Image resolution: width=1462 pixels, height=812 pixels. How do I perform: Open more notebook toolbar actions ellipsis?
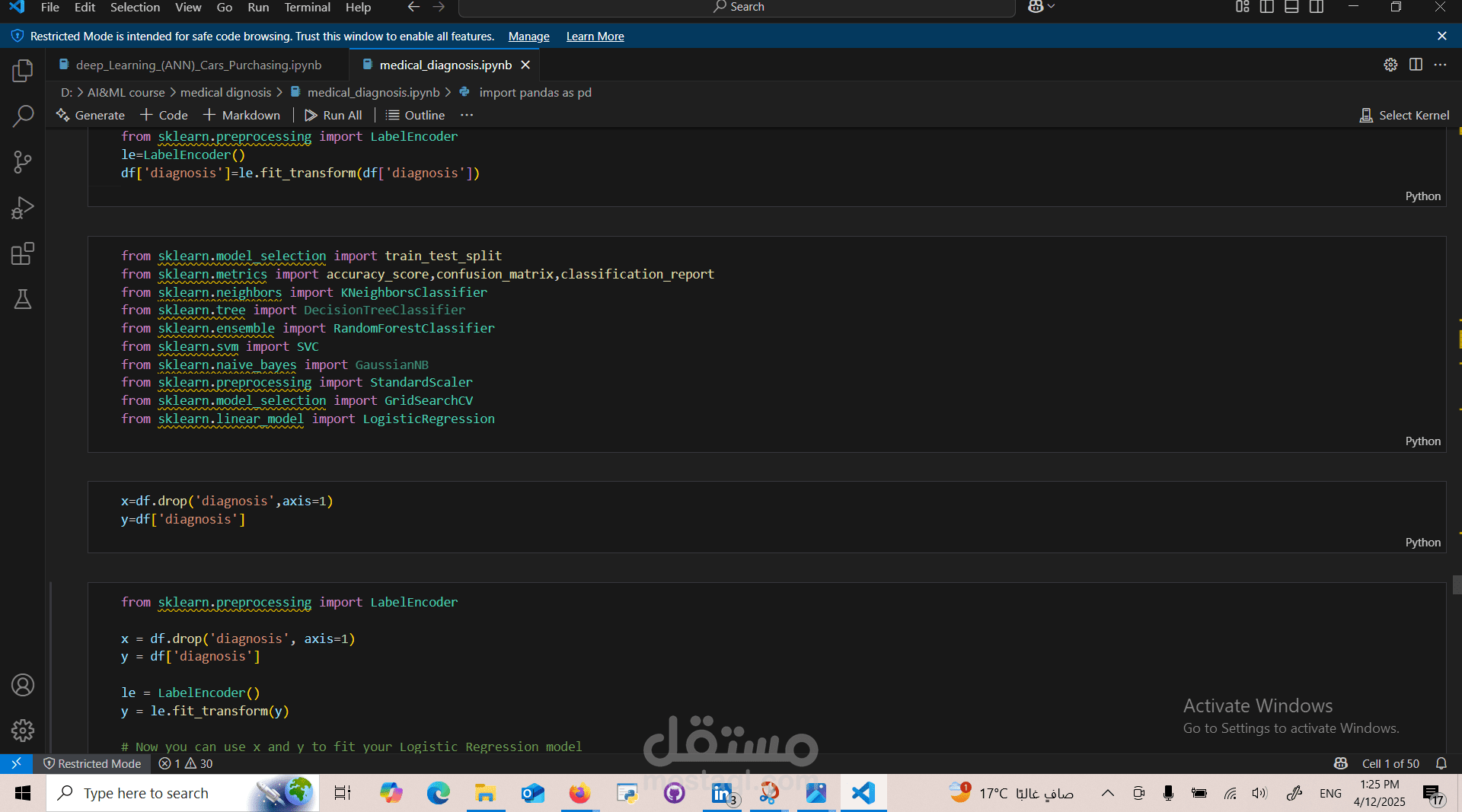point(467,115)
